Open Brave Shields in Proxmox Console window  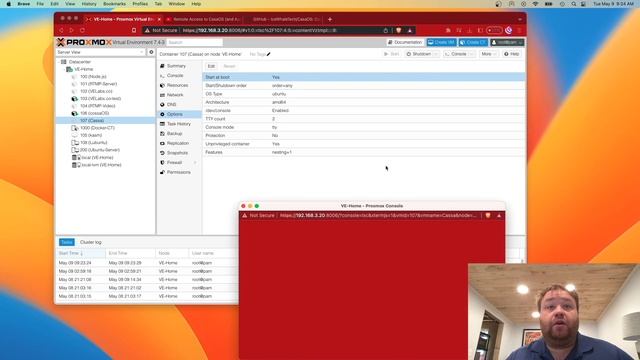tap(488, 216)
